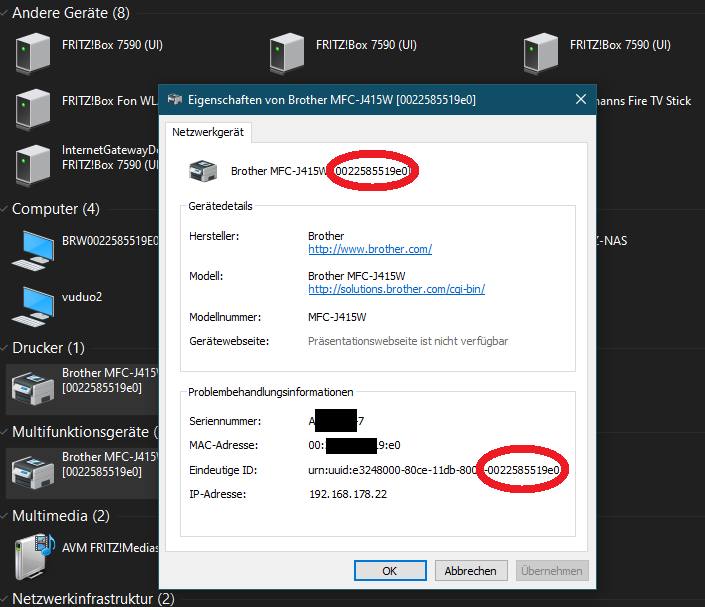Select first FRITZ!Box 7590 (UI) device icon
The height and width of the screenshot is (607, 705).
click(32, 53)
